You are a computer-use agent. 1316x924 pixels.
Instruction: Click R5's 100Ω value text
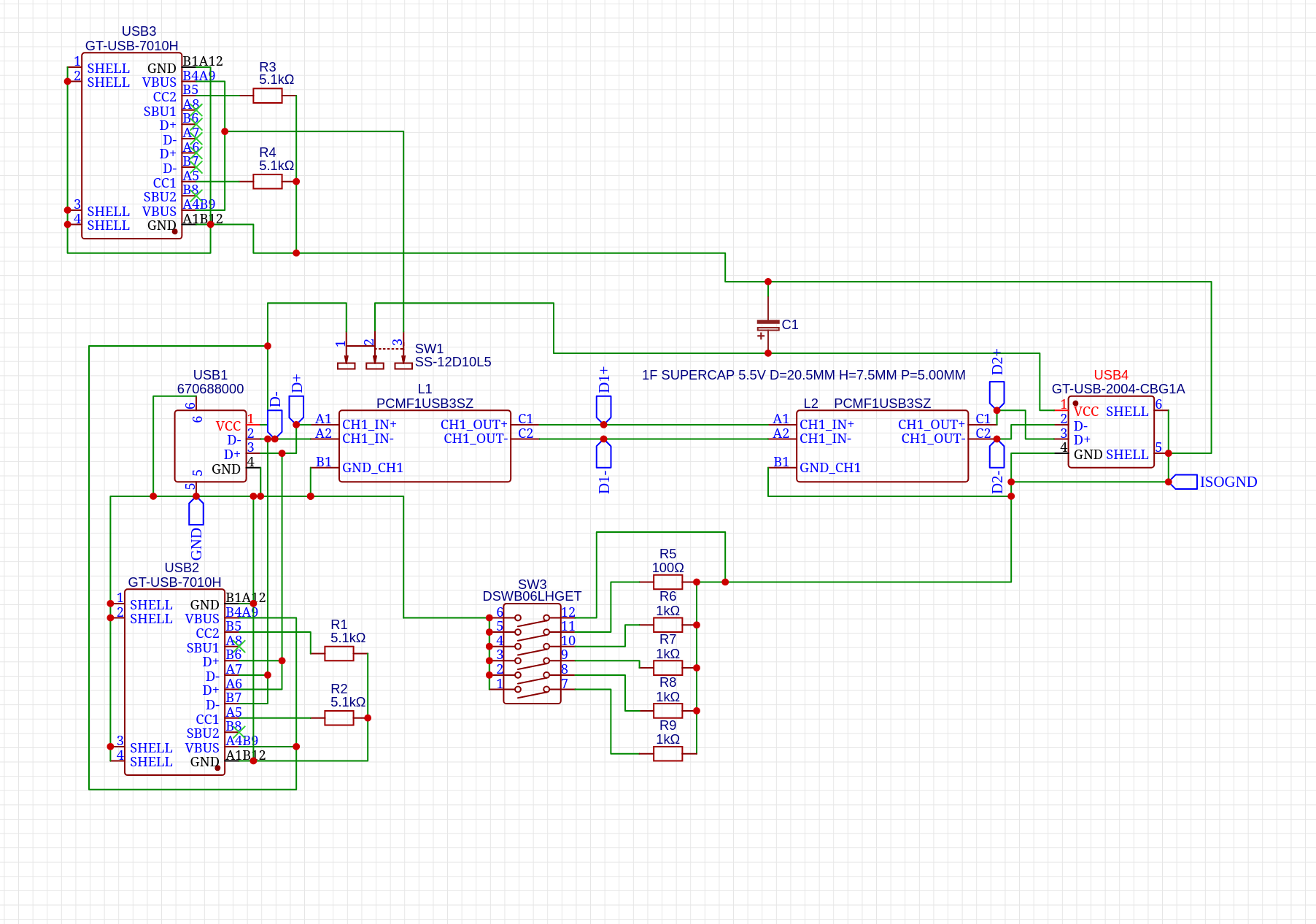click(667, 568)
